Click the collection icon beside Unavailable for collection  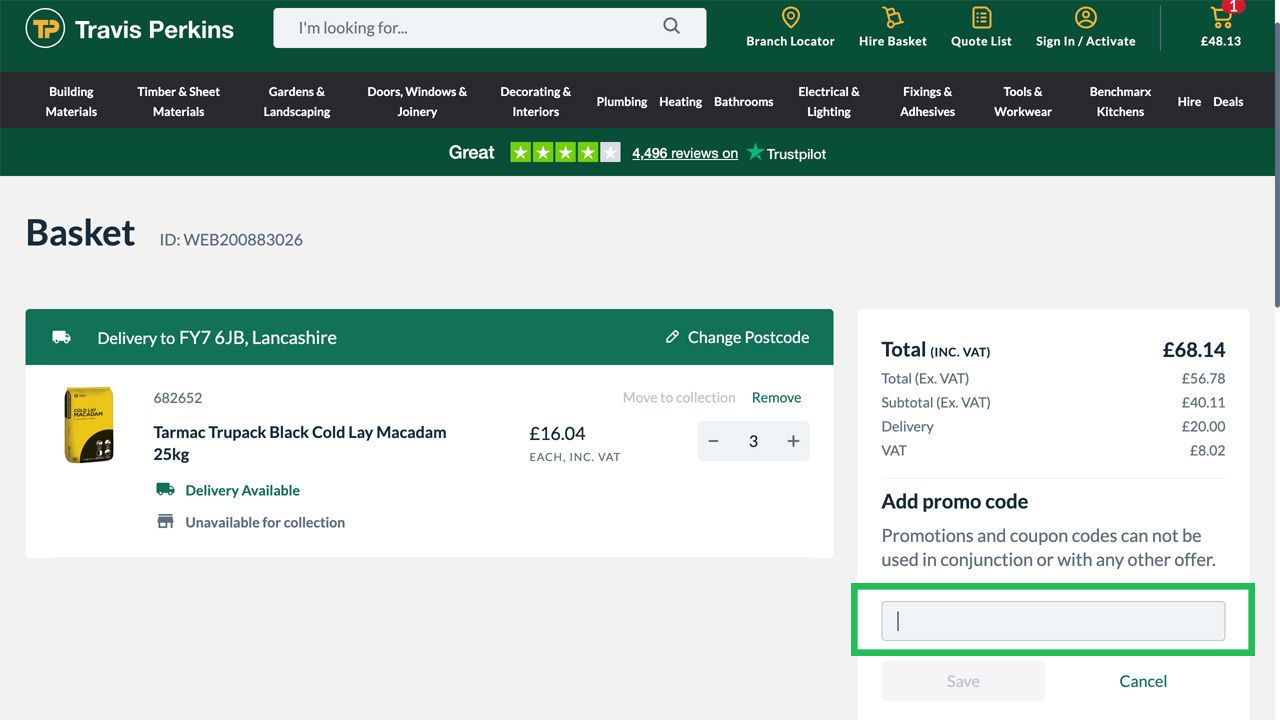(x=165, y=520)
